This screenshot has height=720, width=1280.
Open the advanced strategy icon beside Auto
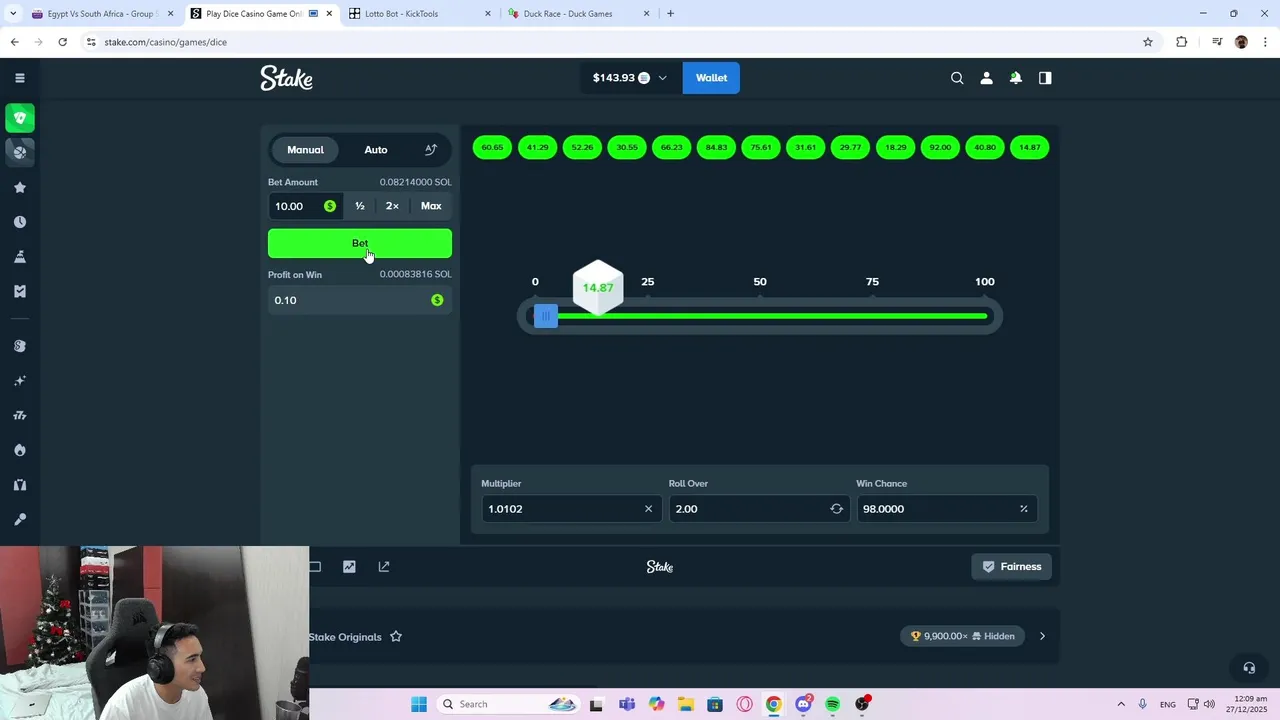point(431,150)
